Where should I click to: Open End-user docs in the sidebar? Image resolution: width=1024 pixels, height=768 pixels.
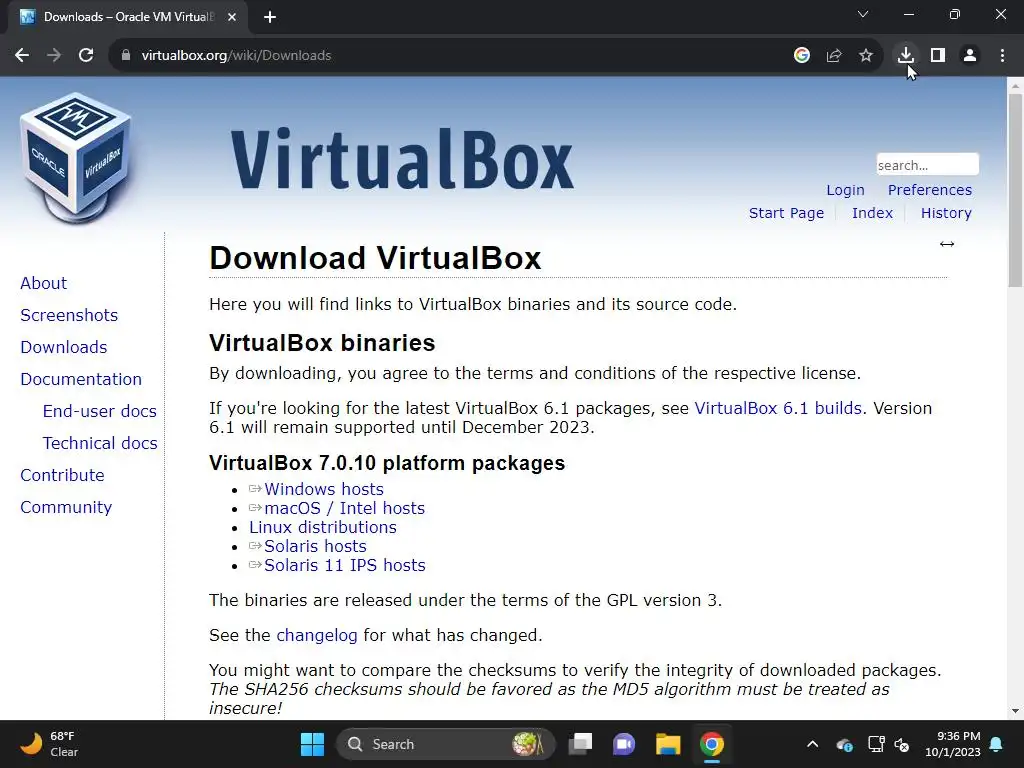point(99,411)
